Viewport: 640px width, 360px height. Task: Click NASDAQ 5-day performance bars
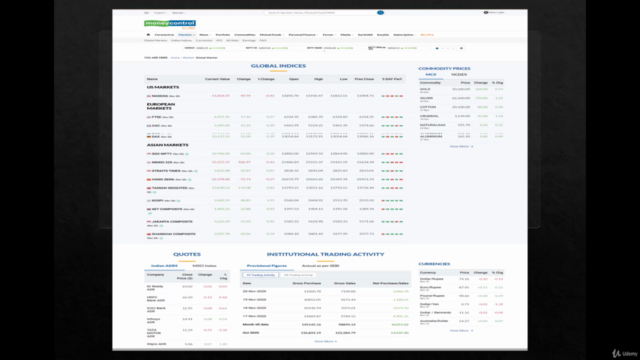point(392,96)
